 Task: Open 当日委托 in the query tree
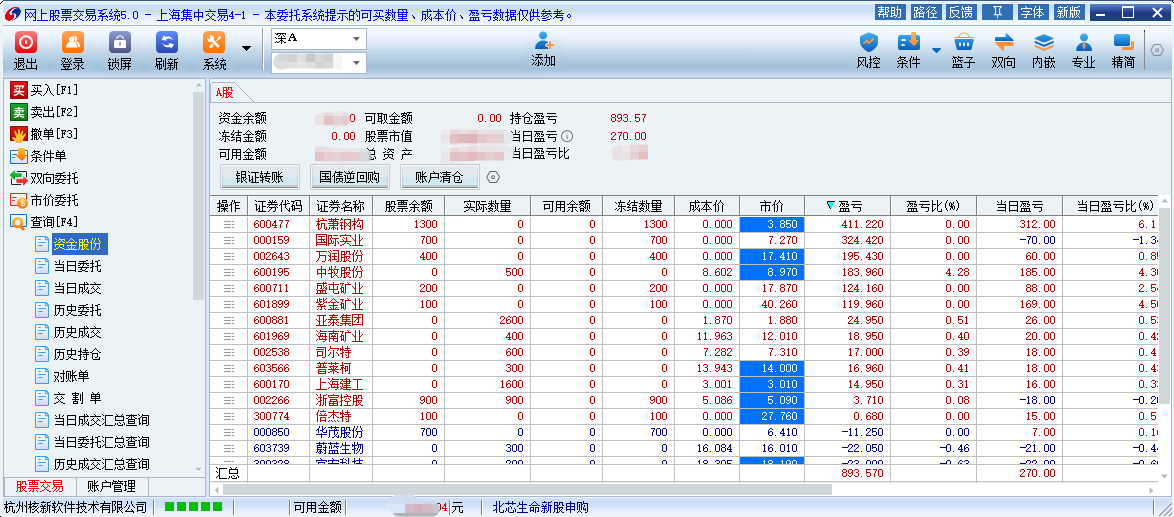77,266
